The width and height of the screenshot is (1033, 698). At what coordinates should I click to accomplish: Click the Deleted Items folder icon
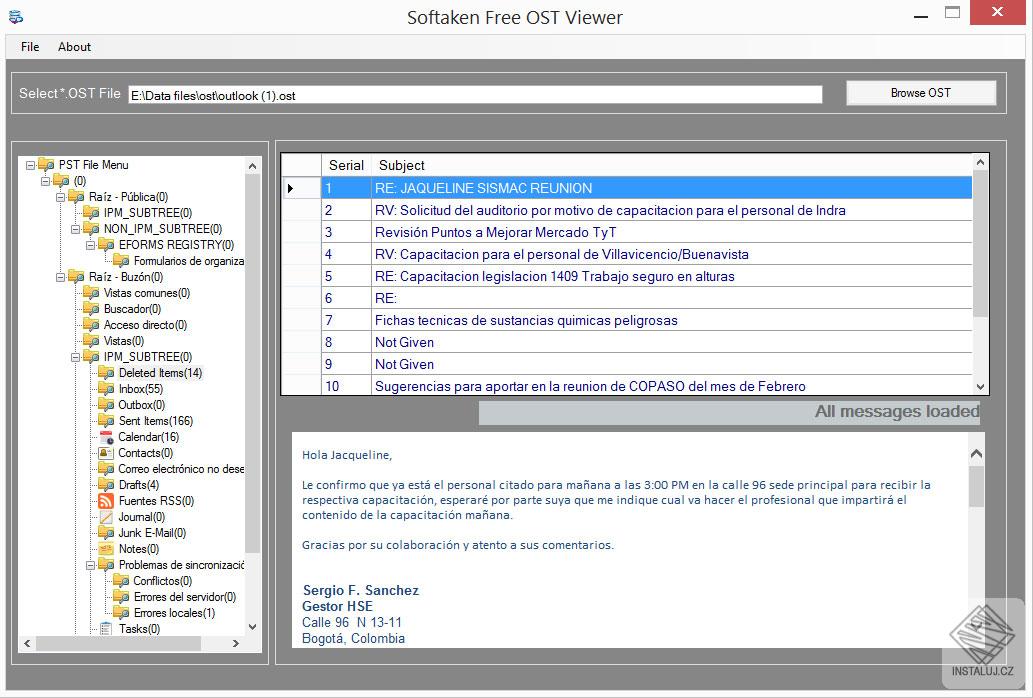[106, 373]
